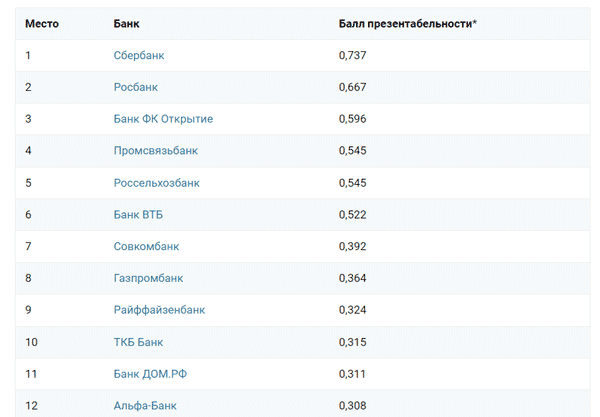Open the ТКБ Банк link
The width and height of the screenshot is (600, 417).
[138, 342]
